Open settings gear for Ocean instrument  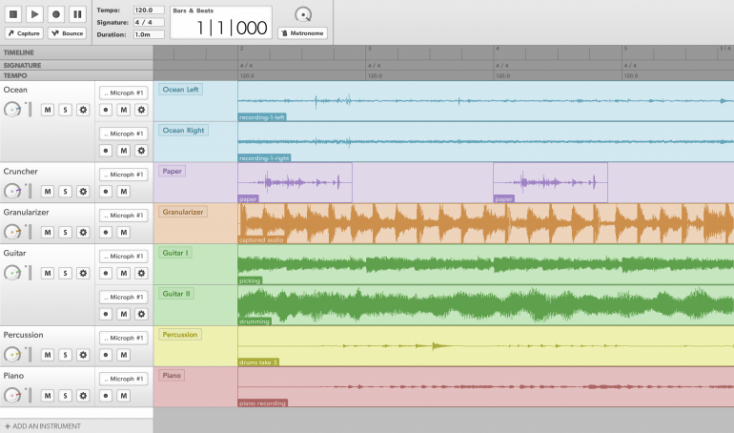[84, 109]
